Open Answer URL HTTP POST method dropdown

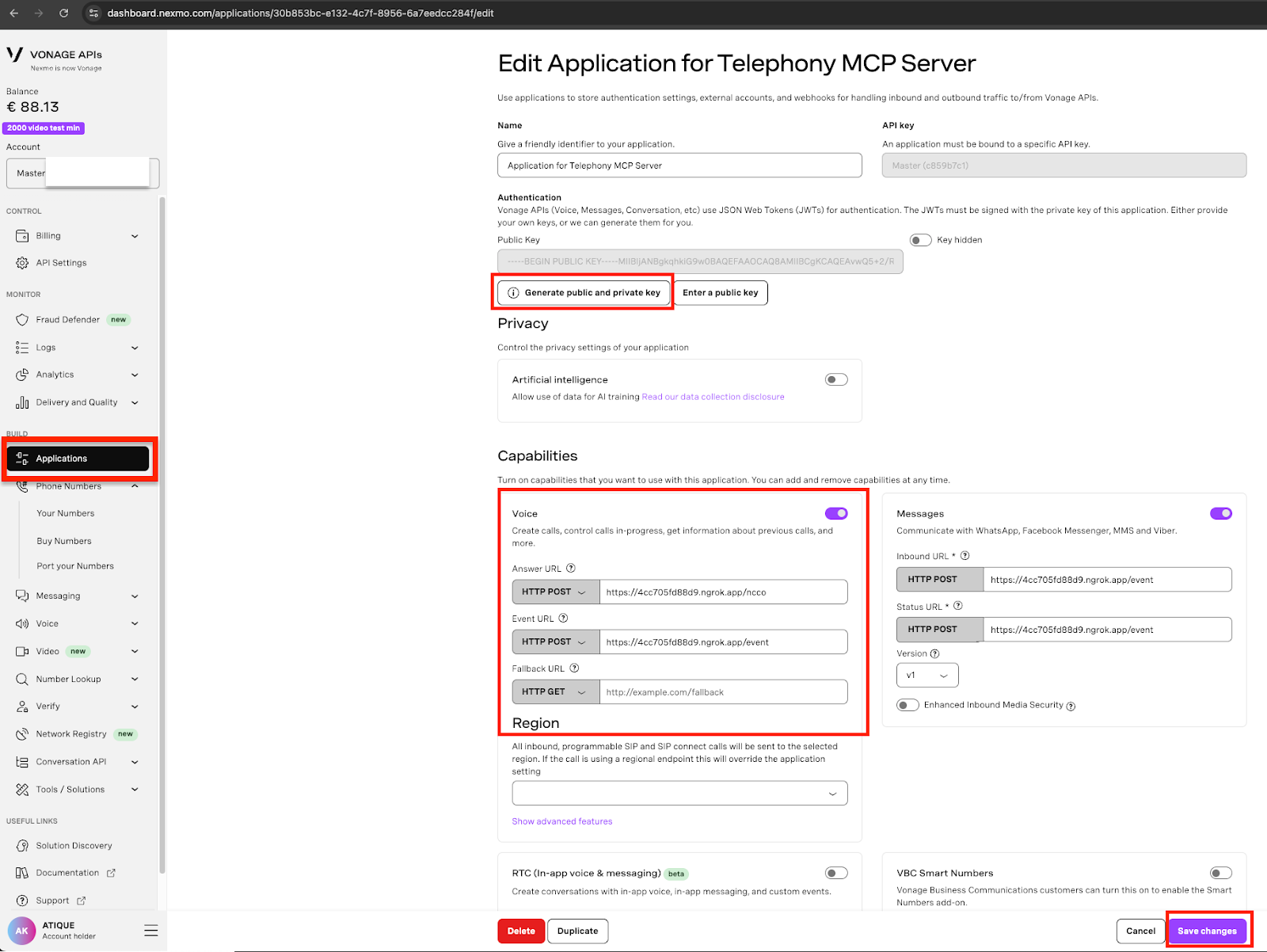556,592
